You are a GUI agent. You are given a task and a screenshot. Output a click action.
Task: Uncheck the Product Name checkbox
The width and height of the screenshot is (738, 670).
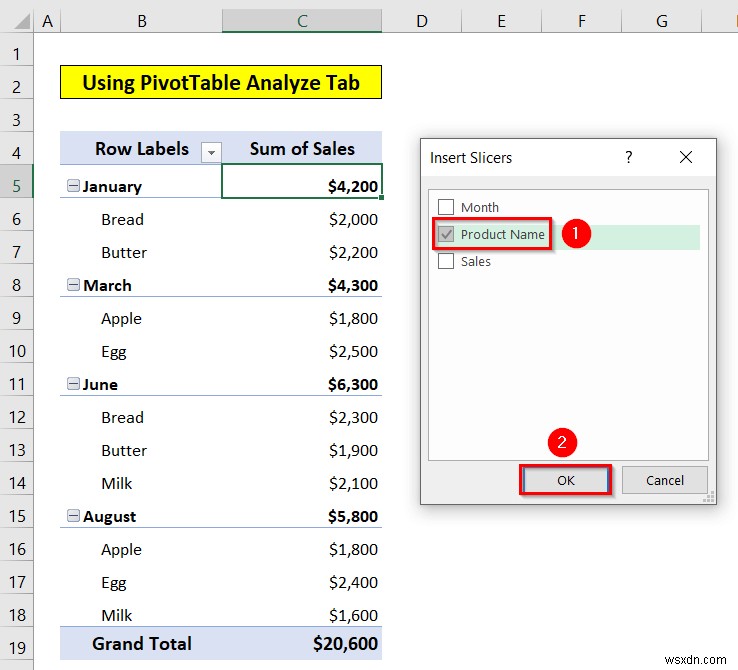pyautogui.click(x=446, y=234)
